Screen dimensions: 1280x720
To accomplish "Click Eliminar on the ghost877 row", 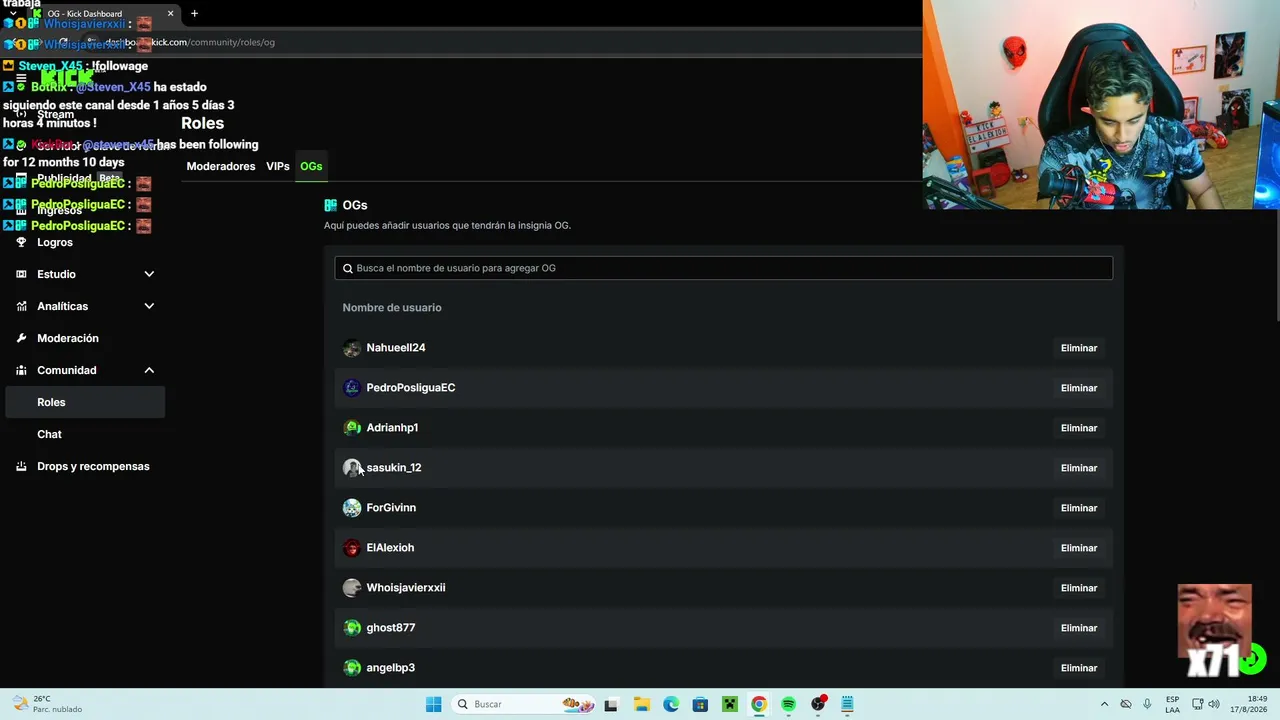I will point(1079,628).
